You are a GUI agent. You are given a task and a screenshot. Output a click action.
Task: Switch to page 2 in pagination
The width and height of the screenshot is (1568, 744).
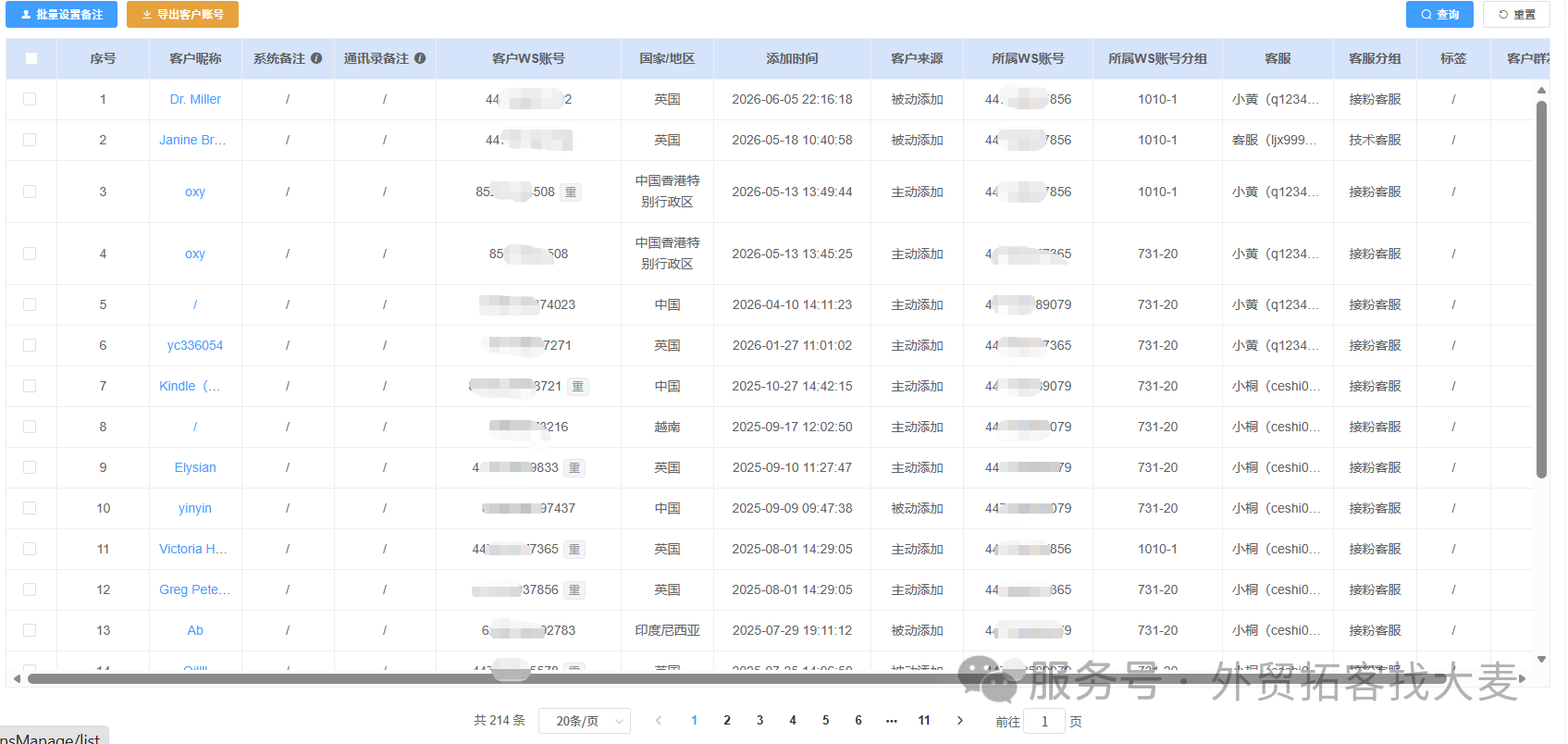(727, 721)
